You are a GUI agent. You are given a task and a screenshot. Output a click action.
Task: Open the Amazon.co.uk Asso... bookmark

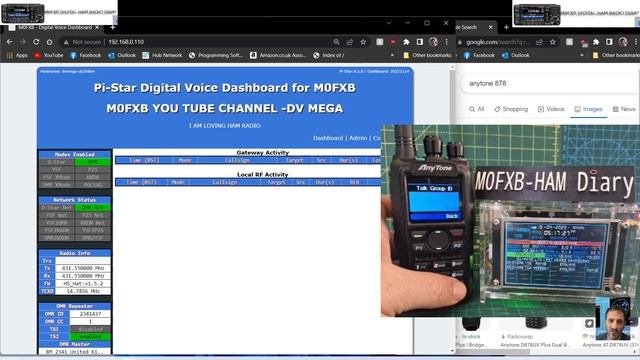tap(278, 55)
